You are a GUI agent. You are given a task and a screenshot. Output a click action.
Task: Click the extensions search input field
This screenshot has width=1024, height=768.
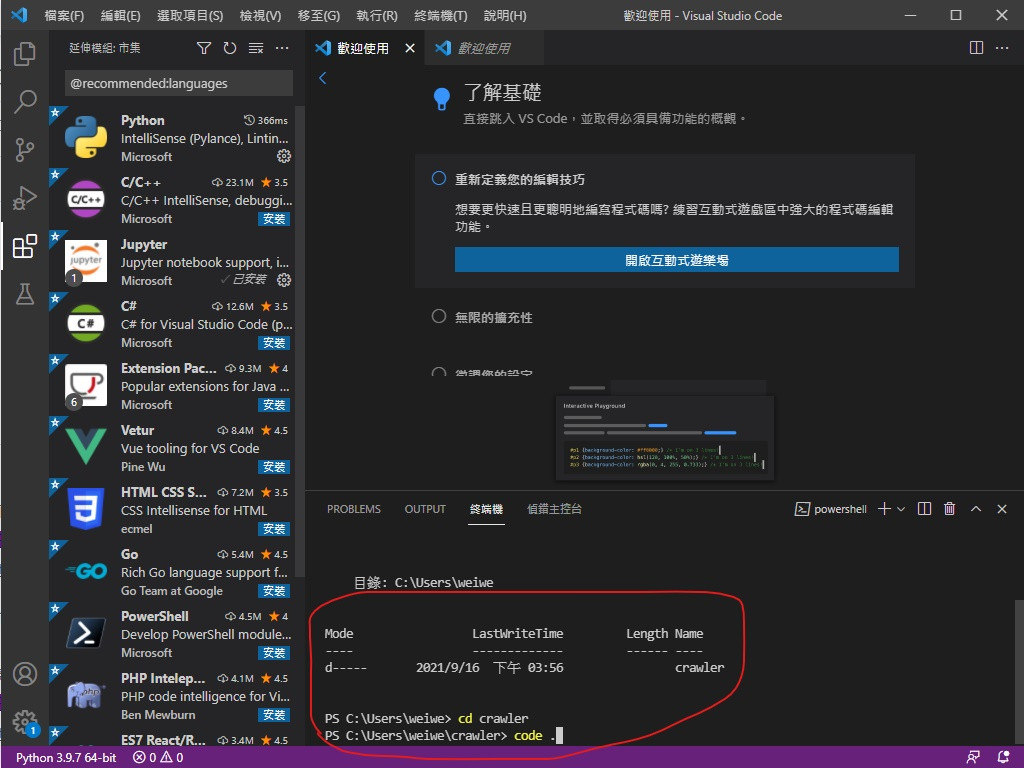(179, 84)
